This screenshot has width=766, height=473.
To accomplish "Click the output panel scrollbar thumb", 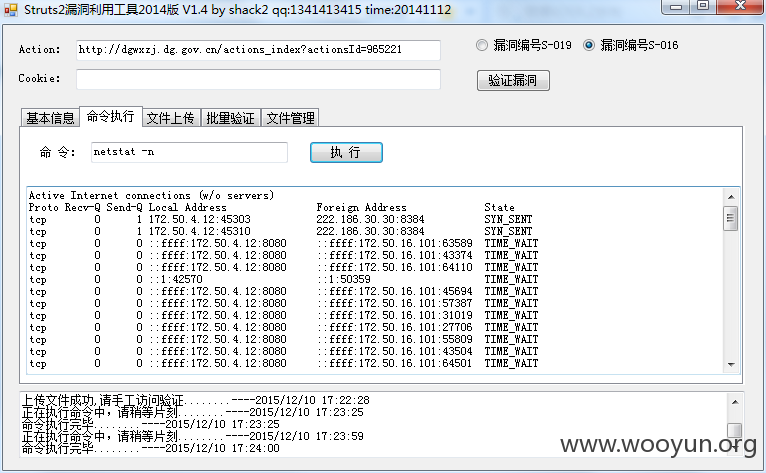I will click(731, 218).
